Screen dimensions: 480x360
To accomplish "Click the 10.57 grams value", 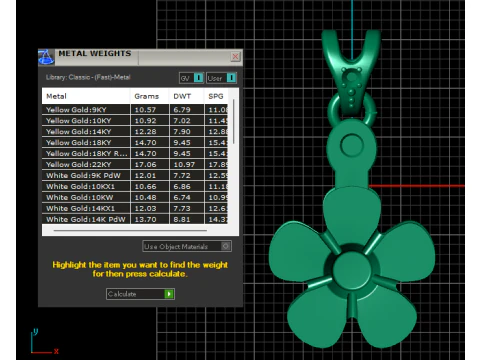I will pyautogui.click(x=145, y=110).
